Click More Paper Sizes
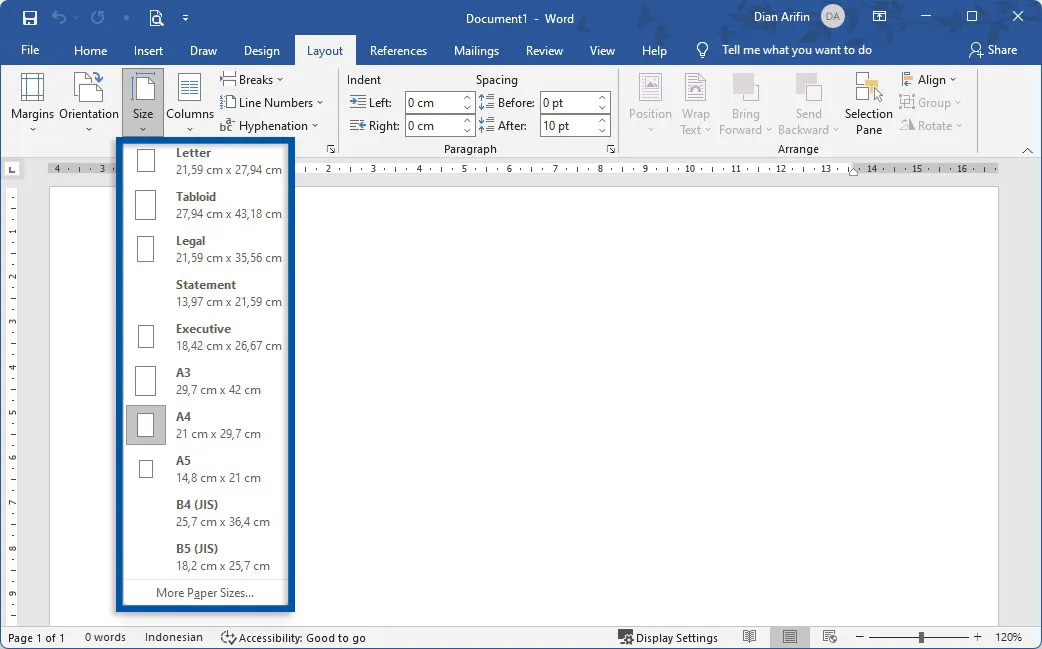This screenshot has height=649, width=1042. (204, 592)
